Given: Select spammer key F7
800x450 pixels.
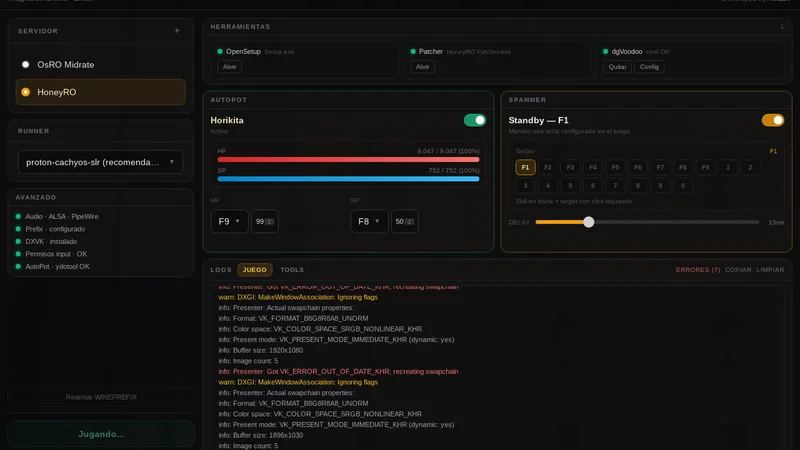Looking at the screenshot, I should [x=660, y=167].
